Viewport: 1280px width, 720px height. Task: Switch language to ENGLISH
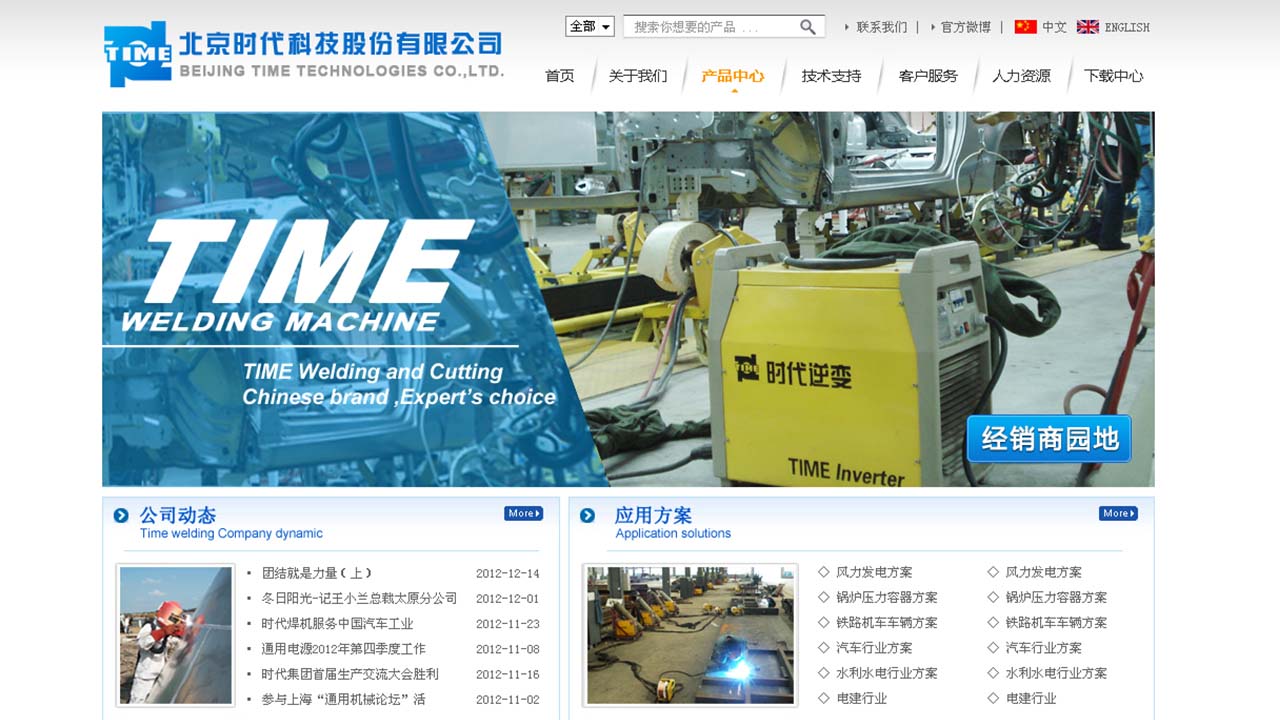pyautogui.click(x=1127, y=27)
